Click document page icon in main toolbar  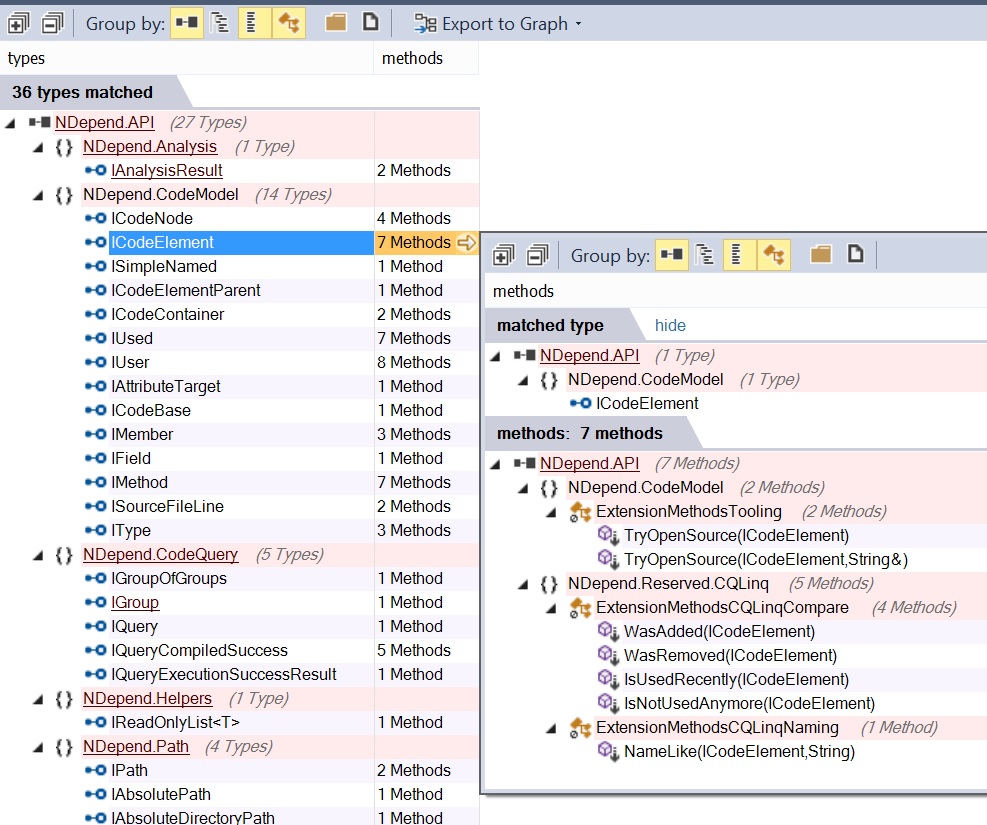click(x=371, y=23)
